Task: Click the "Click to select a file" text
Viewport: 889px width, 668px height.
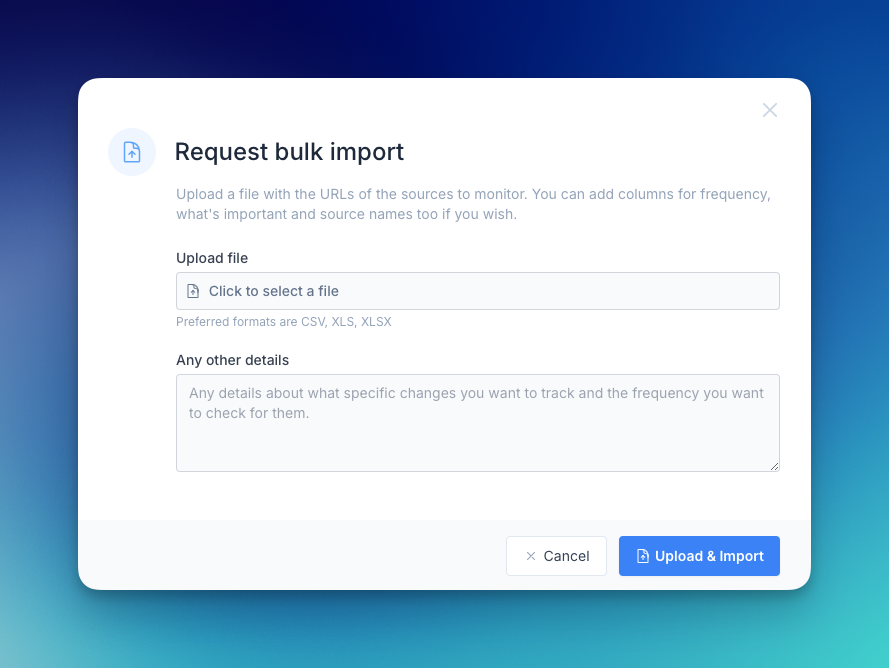Action: pos(273,291)
